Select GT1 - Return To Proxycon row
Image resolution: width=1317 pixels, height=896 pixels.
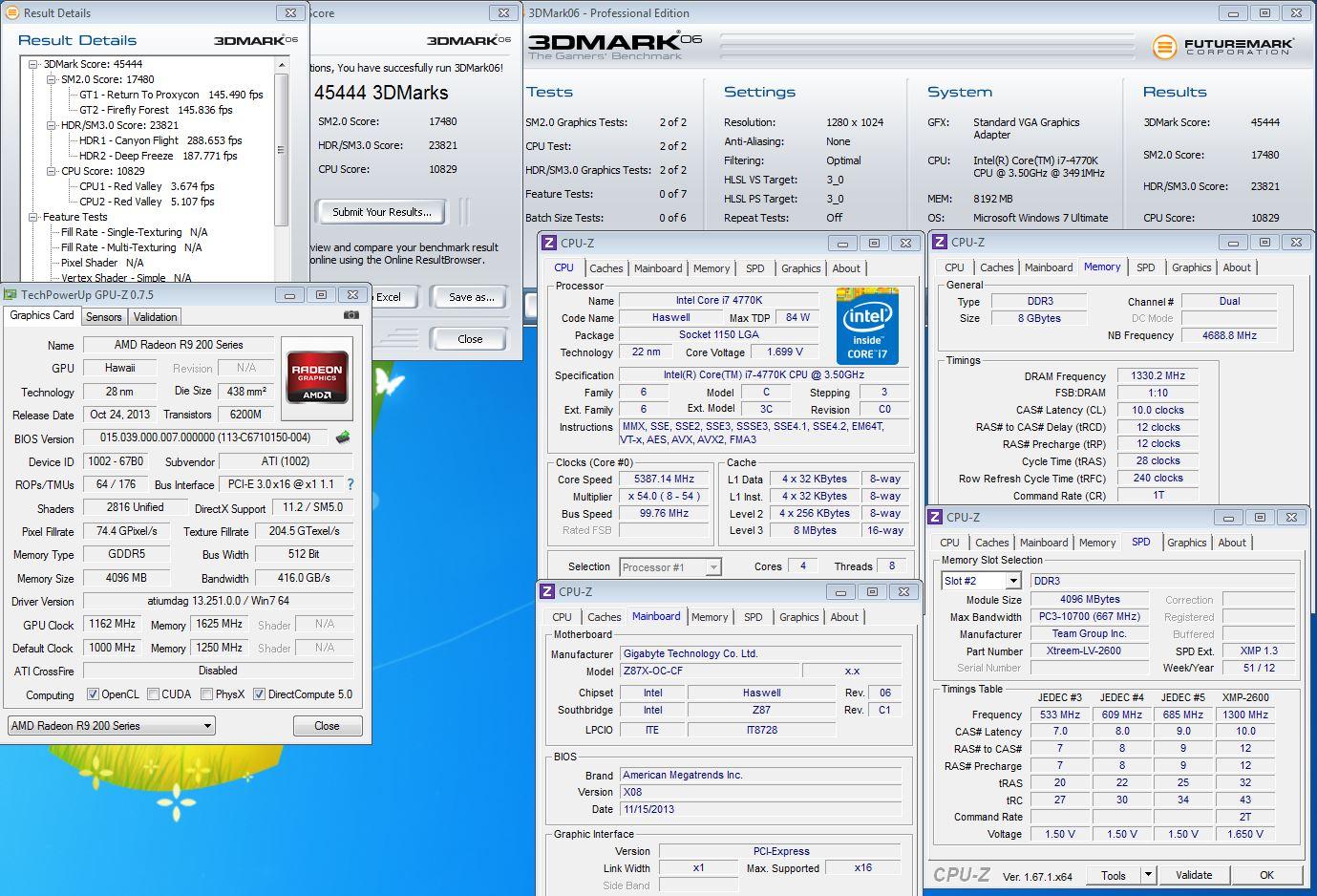pyautogui.click(x=171, y=95)
